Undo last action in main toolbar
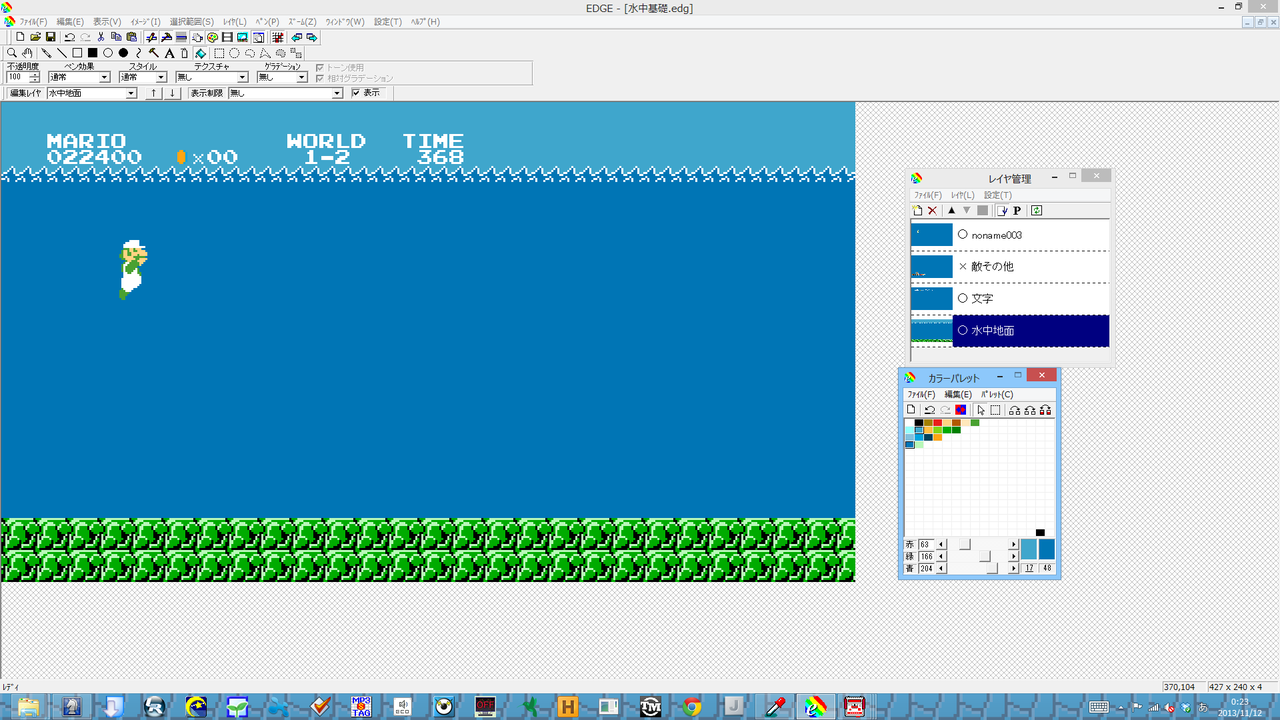Screen dimensions: 1280x720 pos(69,37)
